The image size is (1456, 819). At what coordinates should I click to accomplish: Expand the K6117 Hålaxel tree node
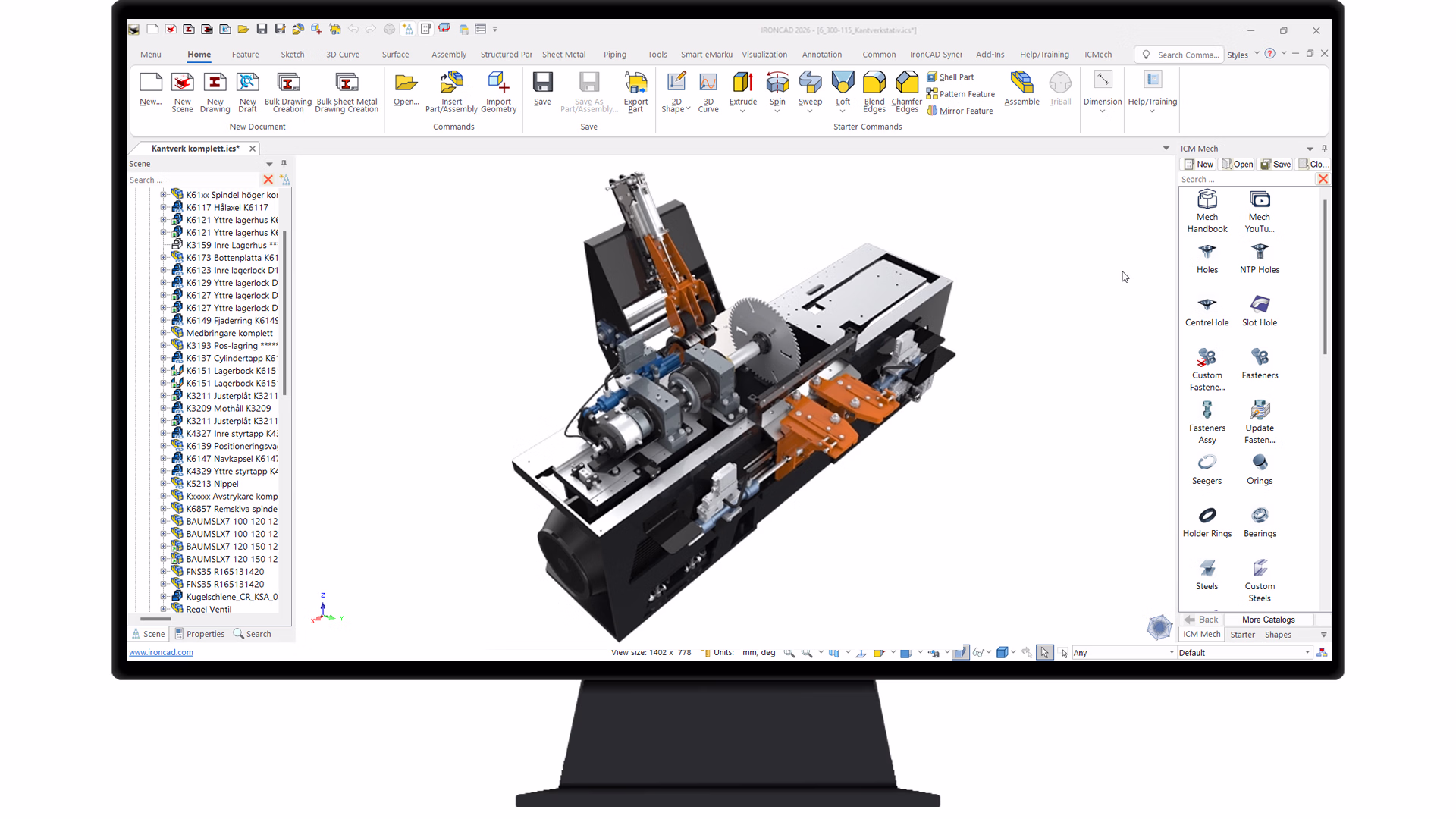pyautogui.click(x=165, y=207)
